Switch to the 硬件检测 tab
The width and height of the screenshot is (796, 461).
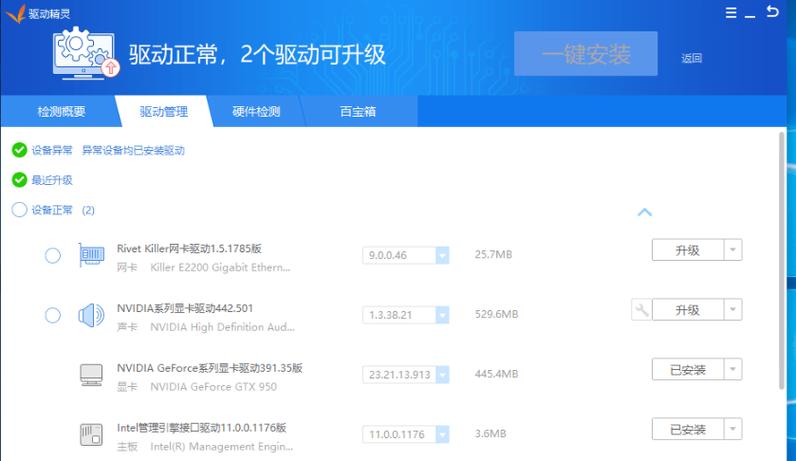click(x=256, y=111)
